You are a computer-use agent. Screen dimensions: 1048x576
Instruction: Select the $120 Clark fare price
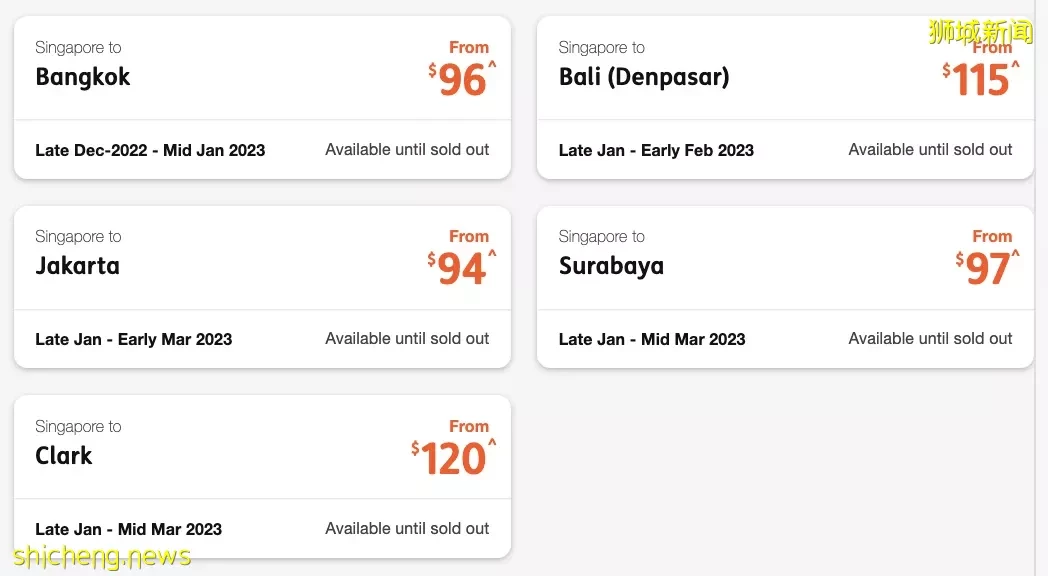pyautogui.click(x=454, y=458)
